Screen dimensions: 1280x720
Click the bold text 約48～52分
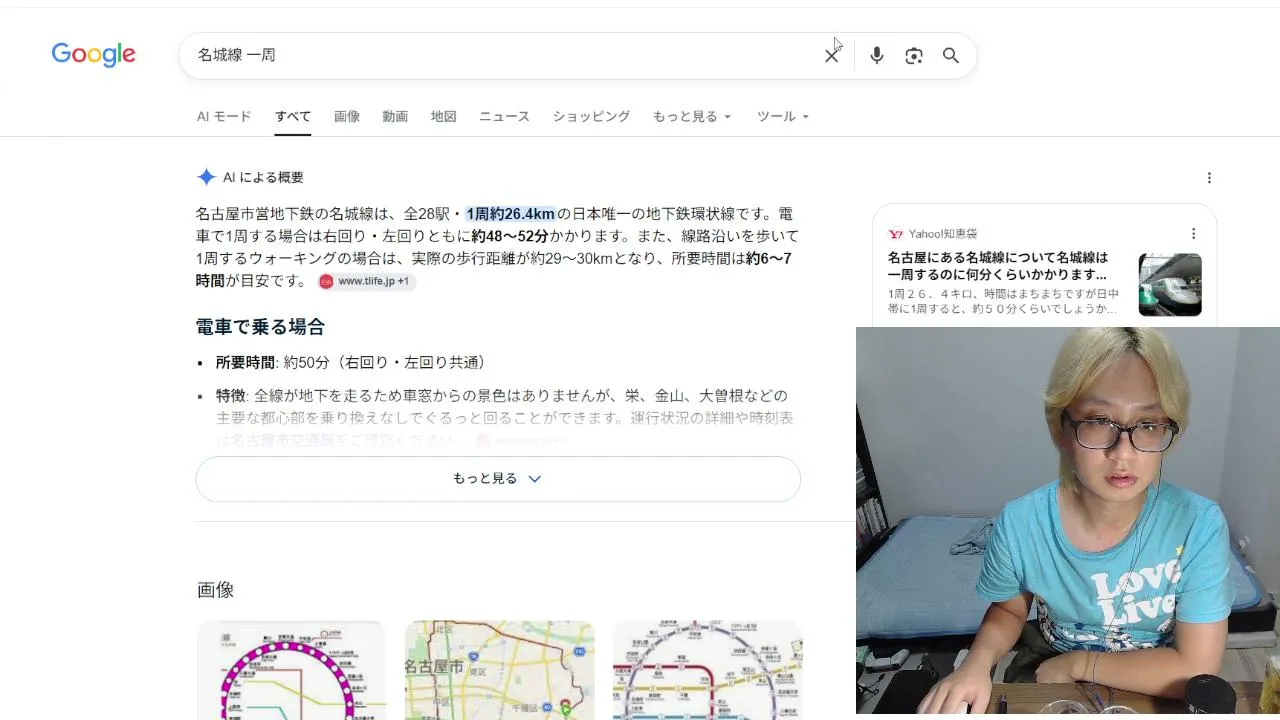[x=510, y=236]
